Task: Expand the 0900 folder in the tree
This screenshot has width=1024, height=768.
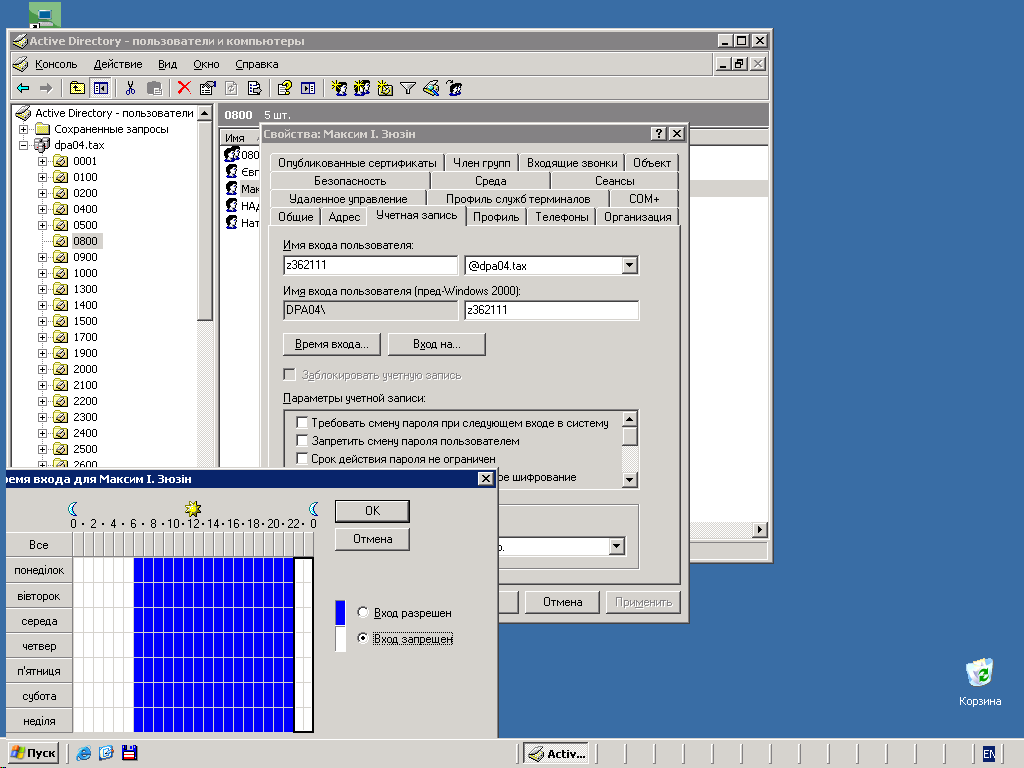Action: [42, 257]
